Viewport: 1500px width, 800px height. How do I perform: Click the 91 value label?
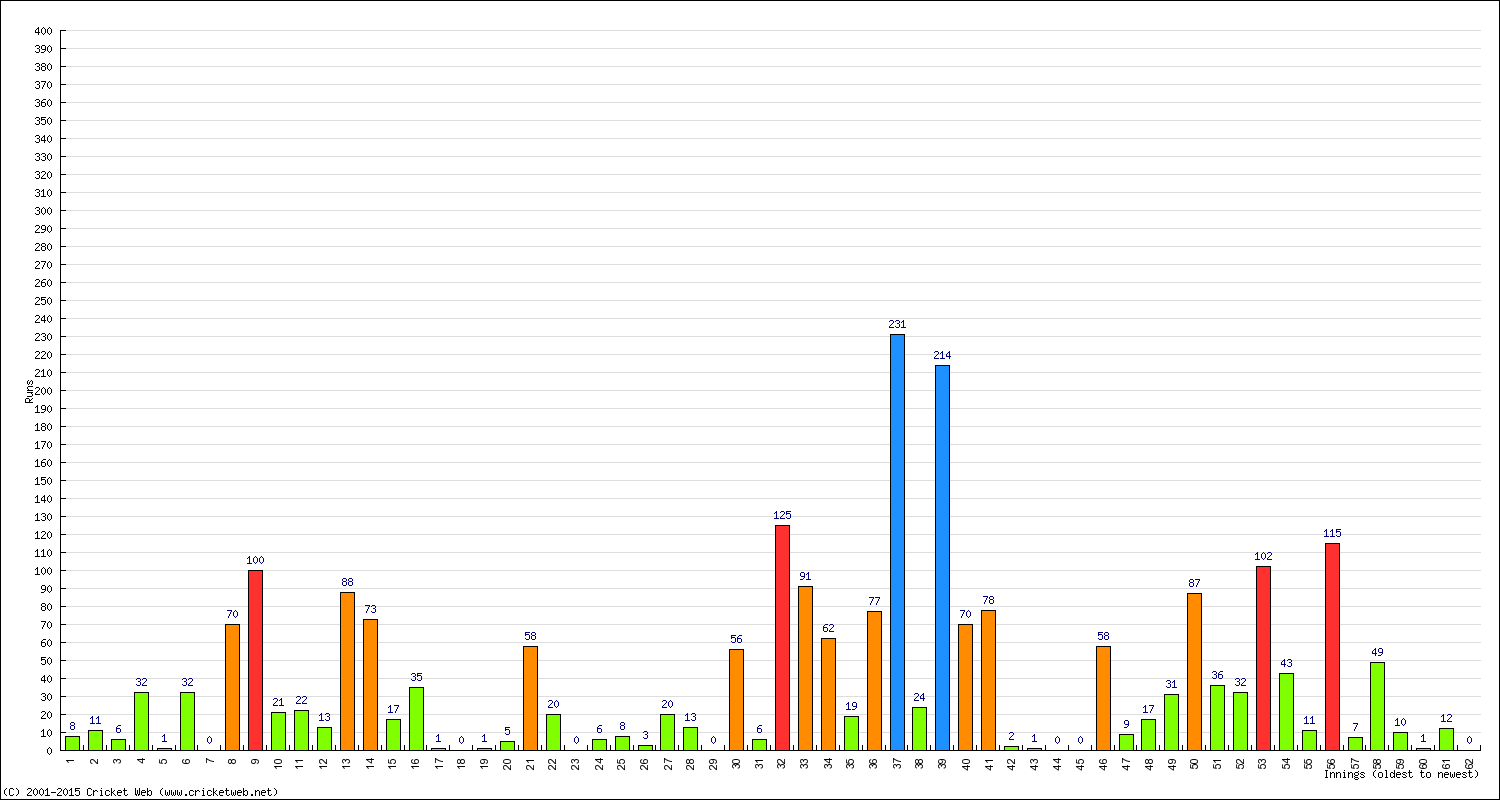805,576
